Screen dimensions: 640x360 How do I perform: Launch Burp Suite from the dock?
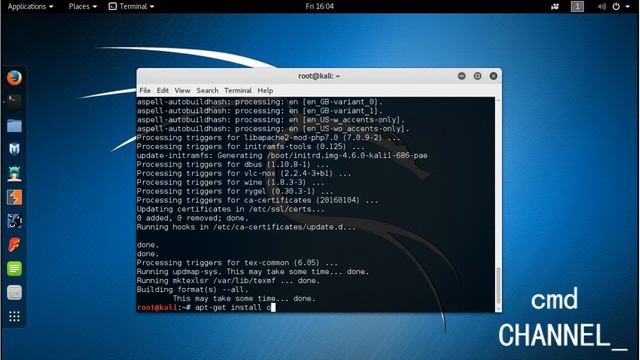pos(14,197)
